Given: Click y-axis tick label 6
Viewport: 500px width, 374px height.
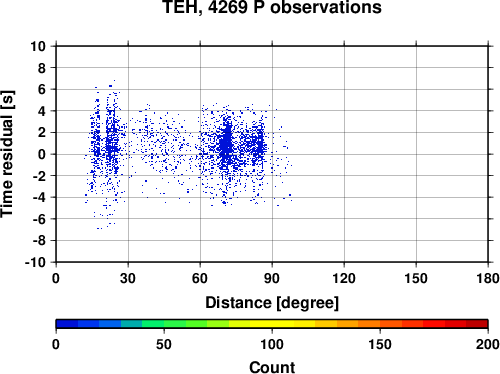Looking at the screenshot, I should 42,89.
